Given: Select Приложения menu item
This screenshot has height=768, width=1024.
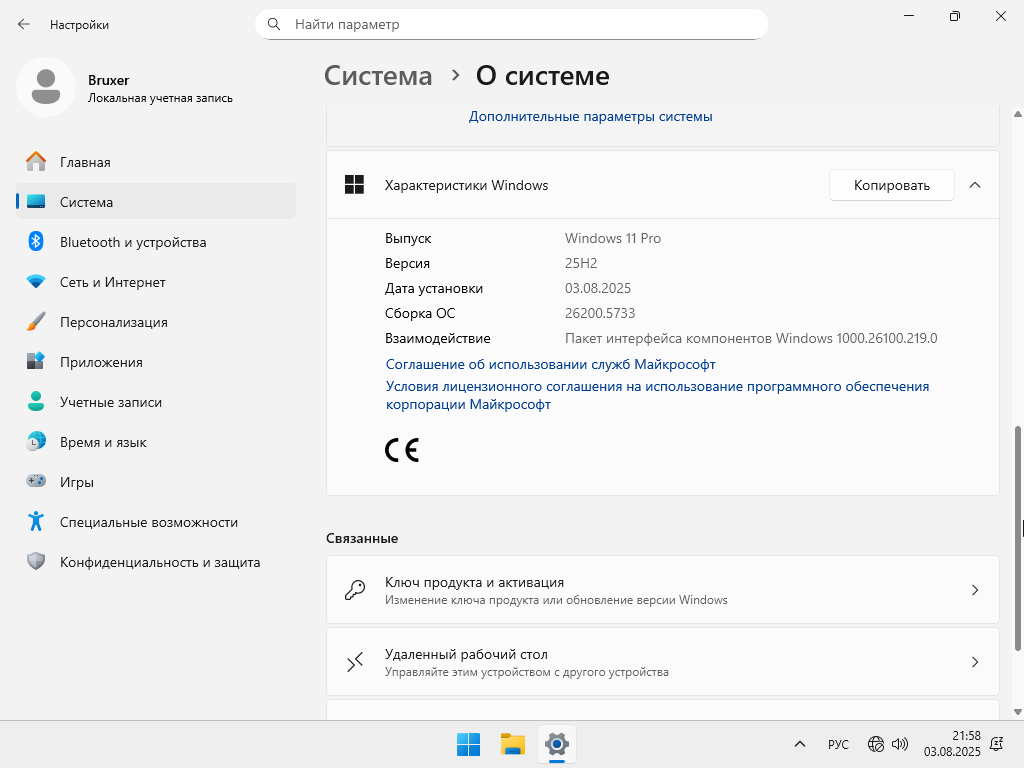Looking at the screenshot, I should 156,361.
